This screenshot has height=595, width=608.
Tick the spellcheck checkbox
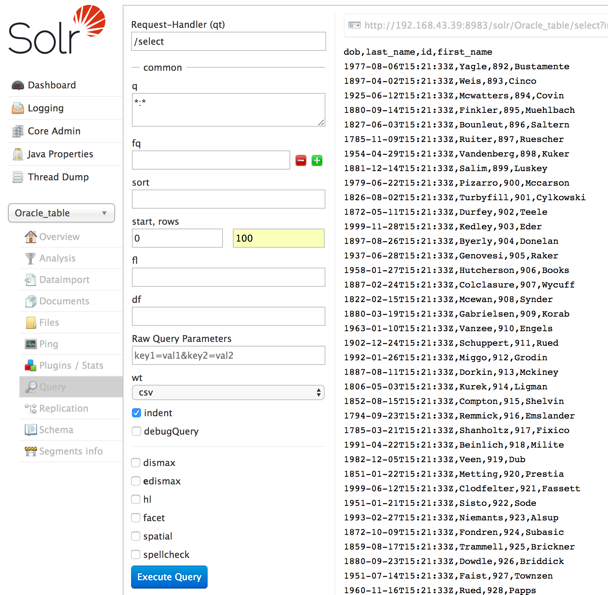[136, 555]
